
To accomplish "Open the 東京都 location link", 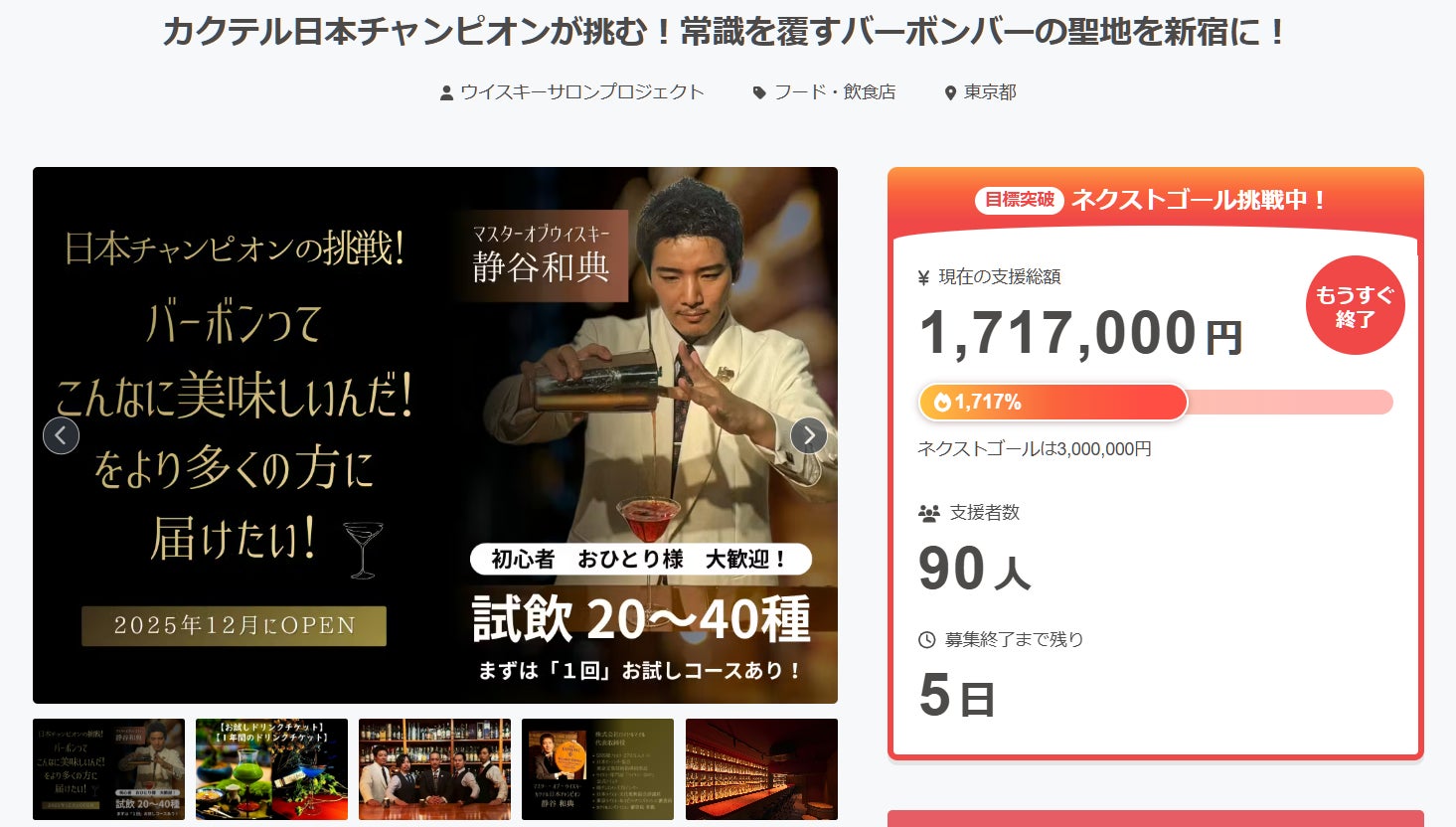I will [x=990, y=92].
